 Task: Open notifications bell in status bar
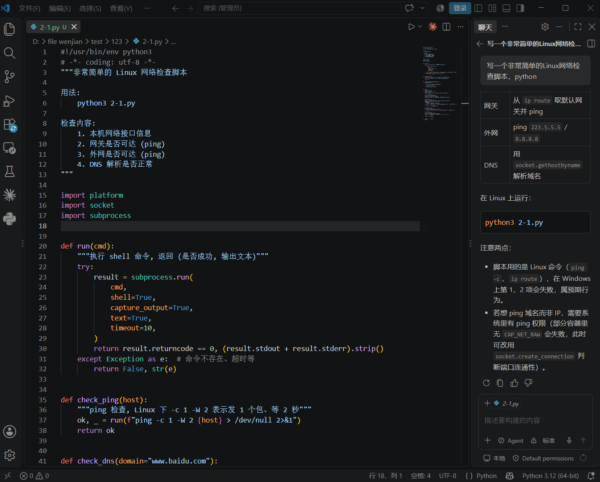[591, 476]
